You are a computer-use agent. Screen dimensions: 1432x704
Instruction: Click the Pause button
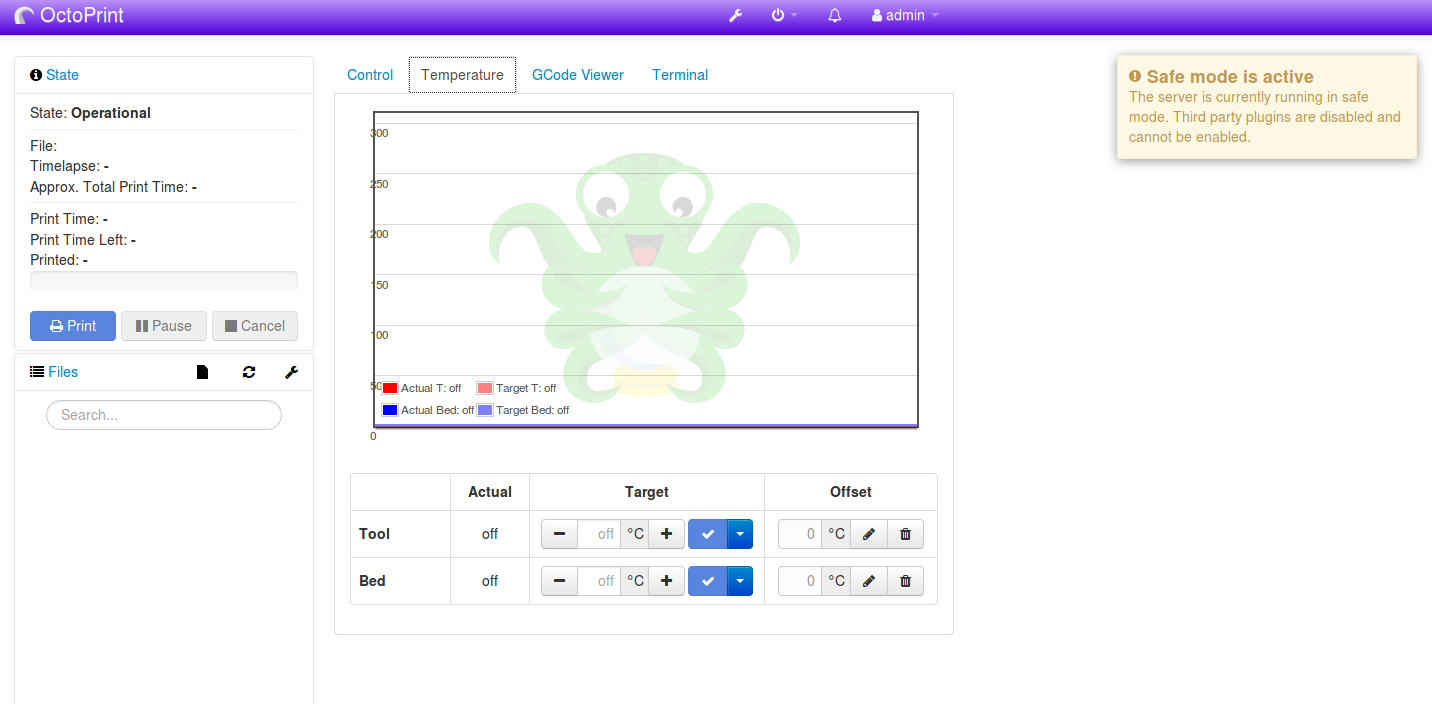pos(164,326)
